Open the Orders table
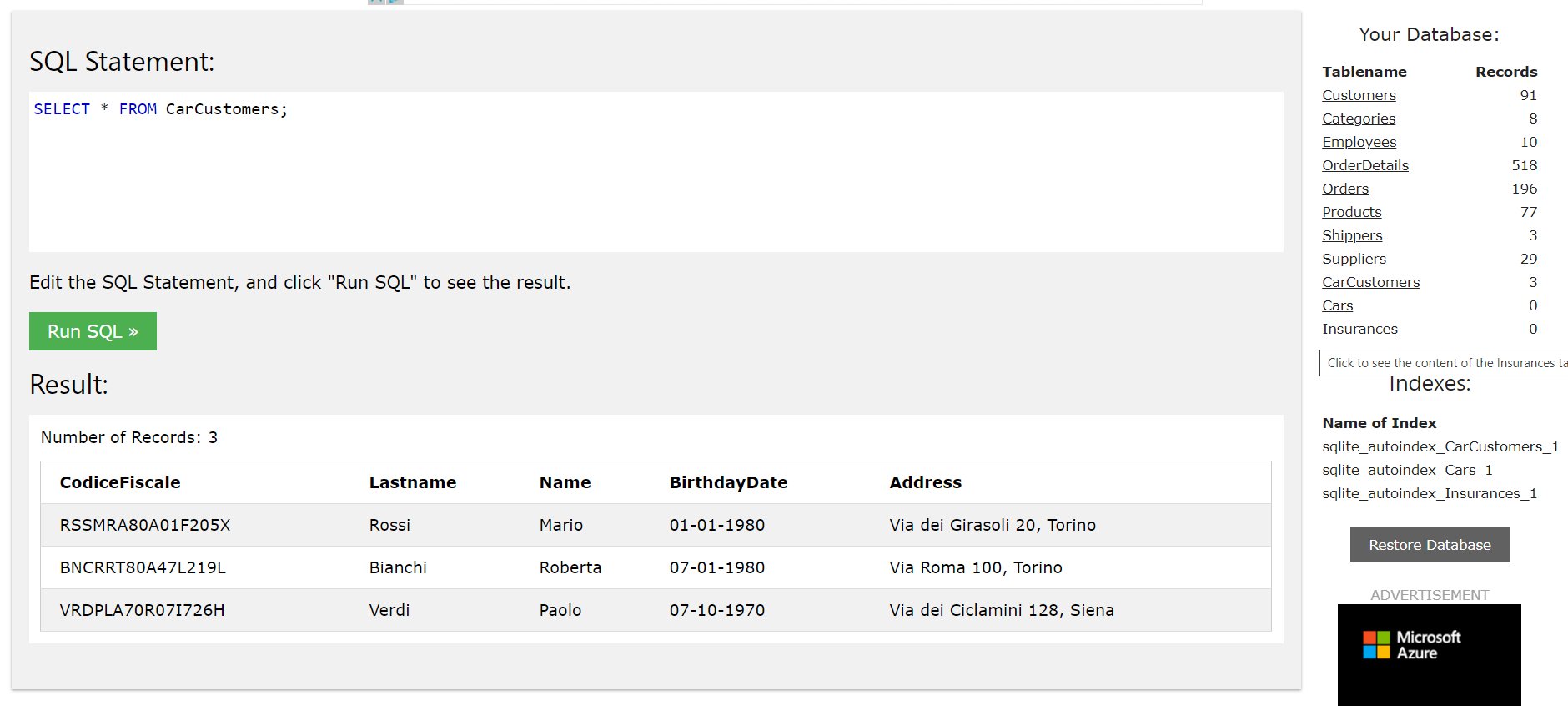The width and height of the screenshot is (1568, 706). point(1345,189)
